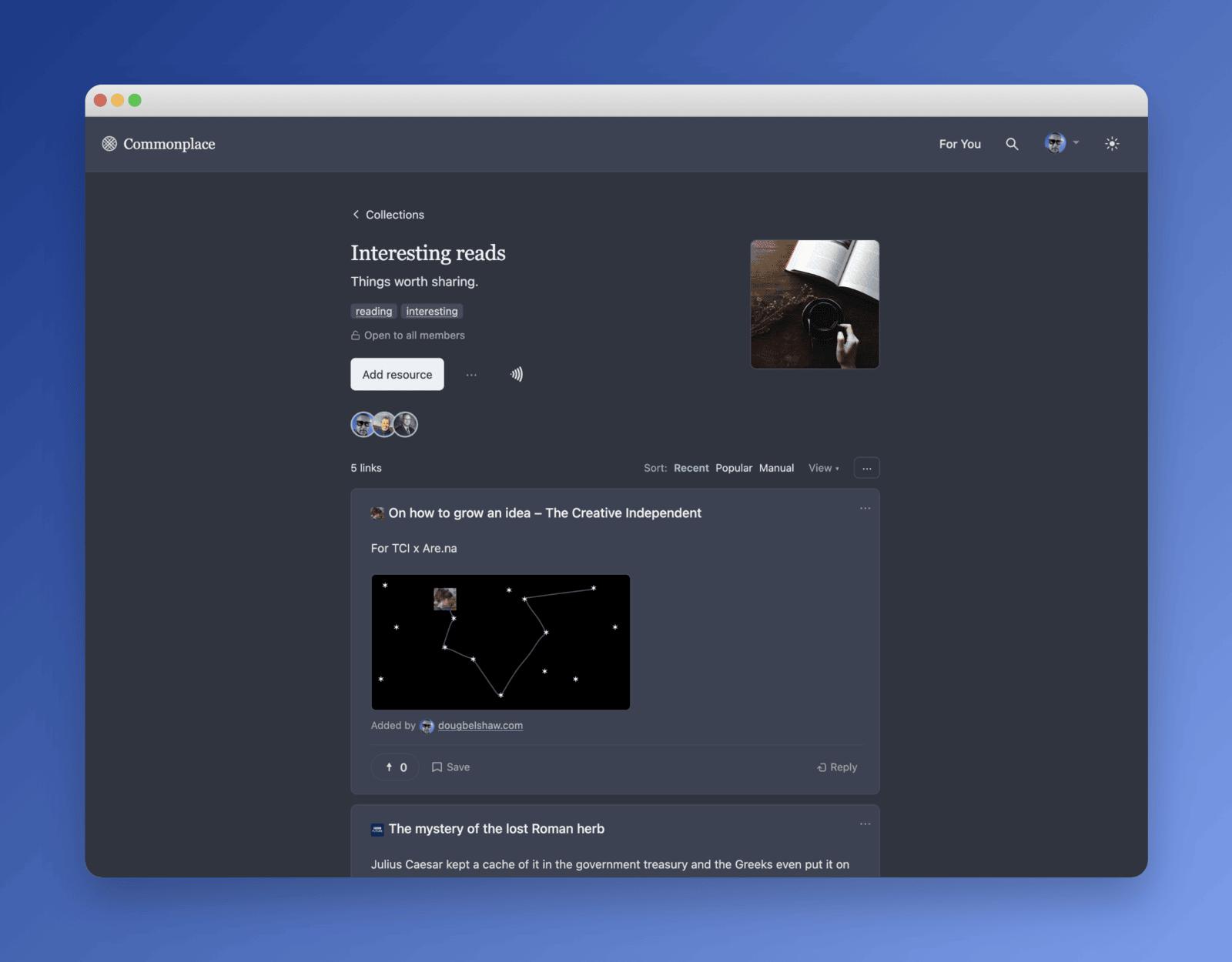Visit the dougbelshaw.com profile link
This screenshot has height=962, width=1232.
click(x=480, y=726)
